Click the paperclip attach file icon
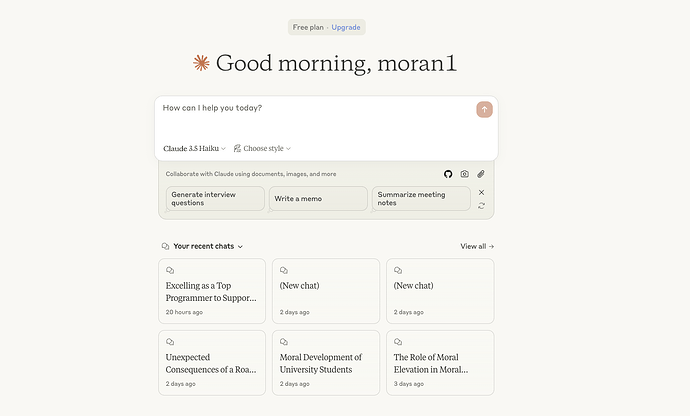This screenshot has width=690, height=416. coord(481,174)
